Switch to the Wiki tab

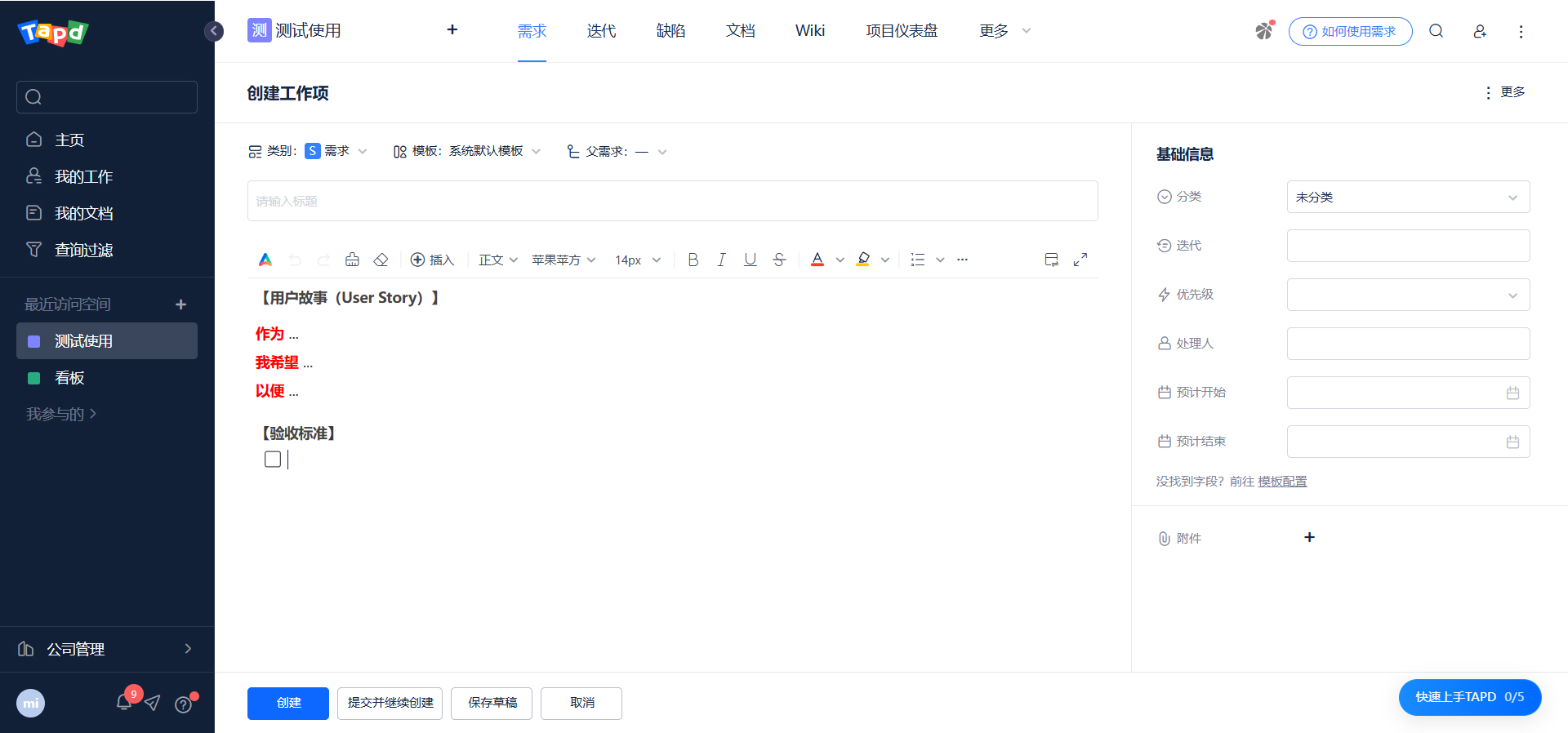click(x=810, y=31)
